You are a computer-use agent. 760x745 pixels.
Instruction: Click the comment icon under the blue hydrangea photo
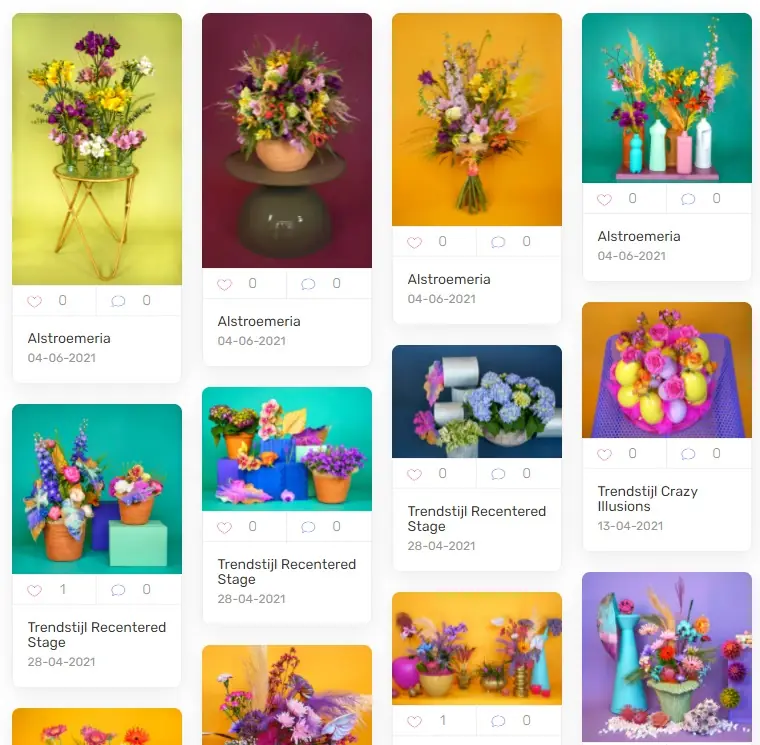498,474
